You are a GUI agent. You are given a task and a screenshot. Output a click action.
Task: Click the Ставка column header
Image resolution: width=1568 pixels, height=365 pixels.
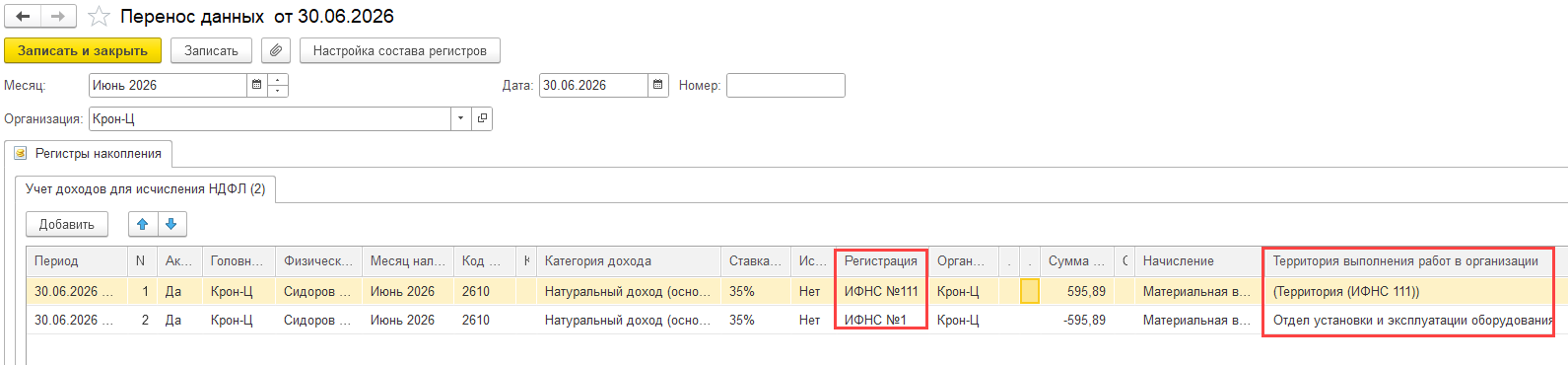[x=755, y=261]
